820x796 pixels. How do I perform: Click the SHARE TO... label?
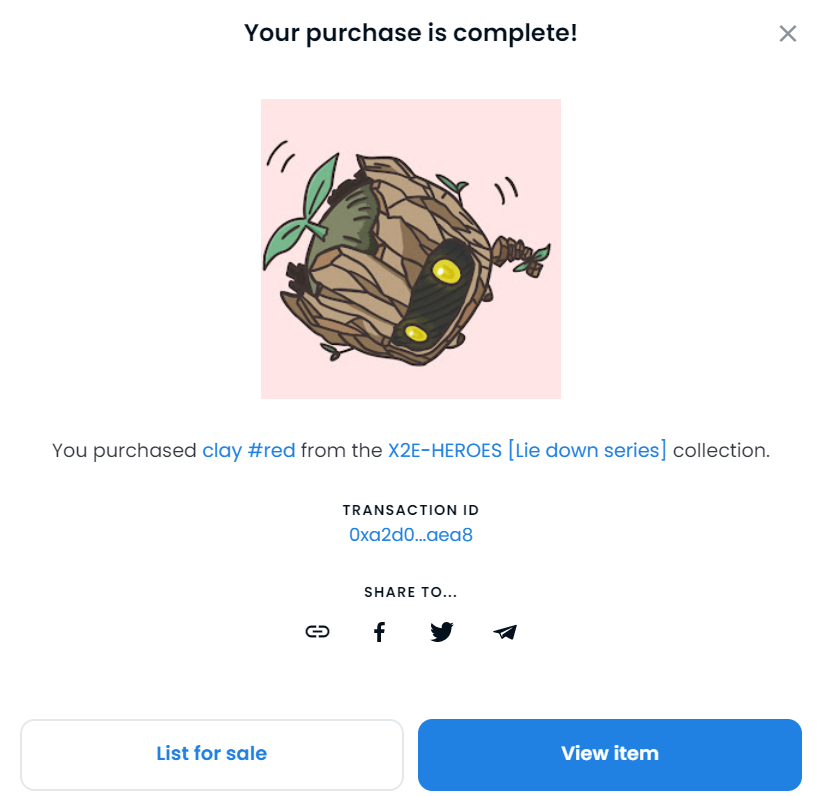(x=411, y=592)
